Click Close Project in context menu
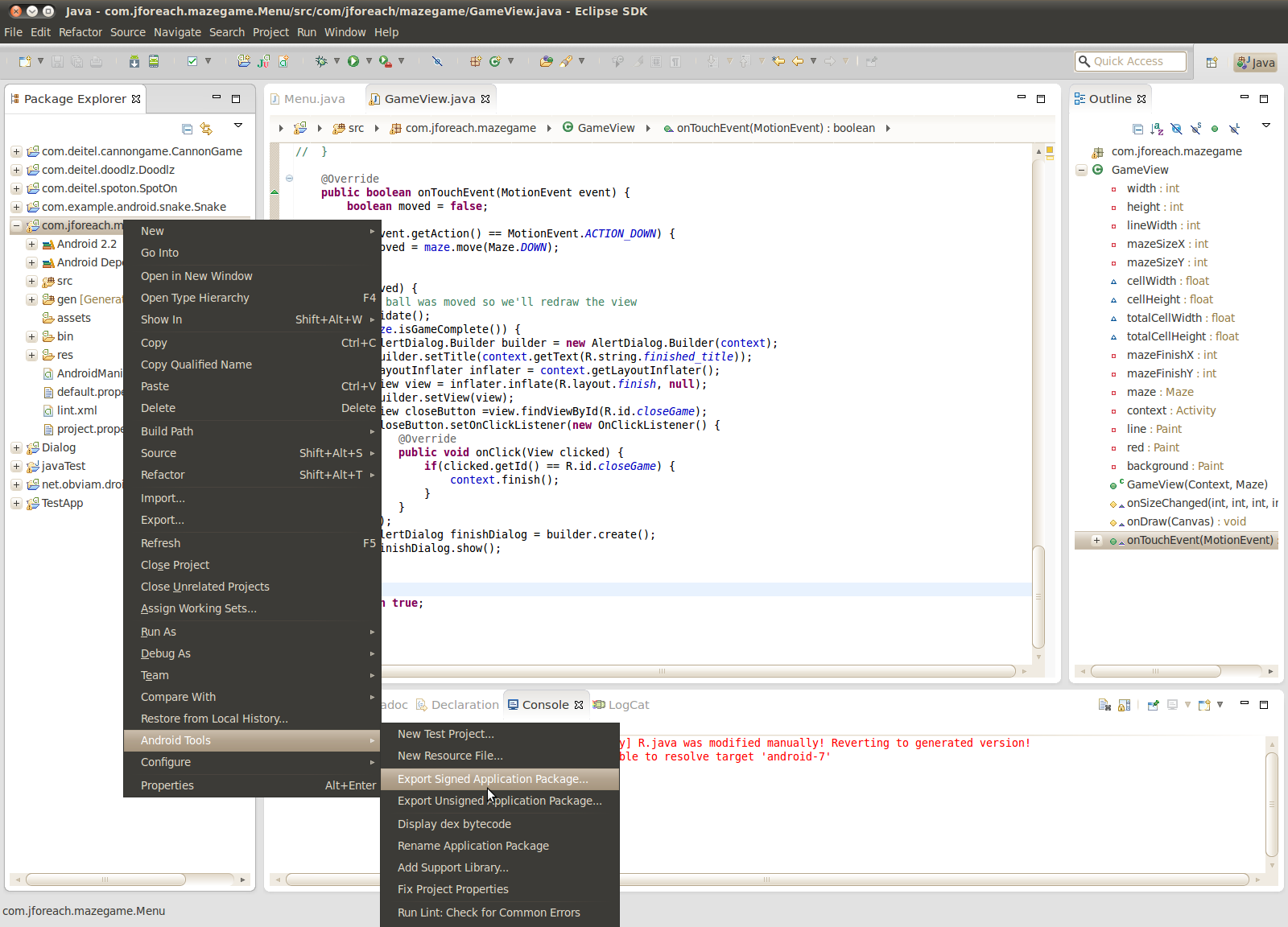This screenshot has width=1288, height=927. 252,565
